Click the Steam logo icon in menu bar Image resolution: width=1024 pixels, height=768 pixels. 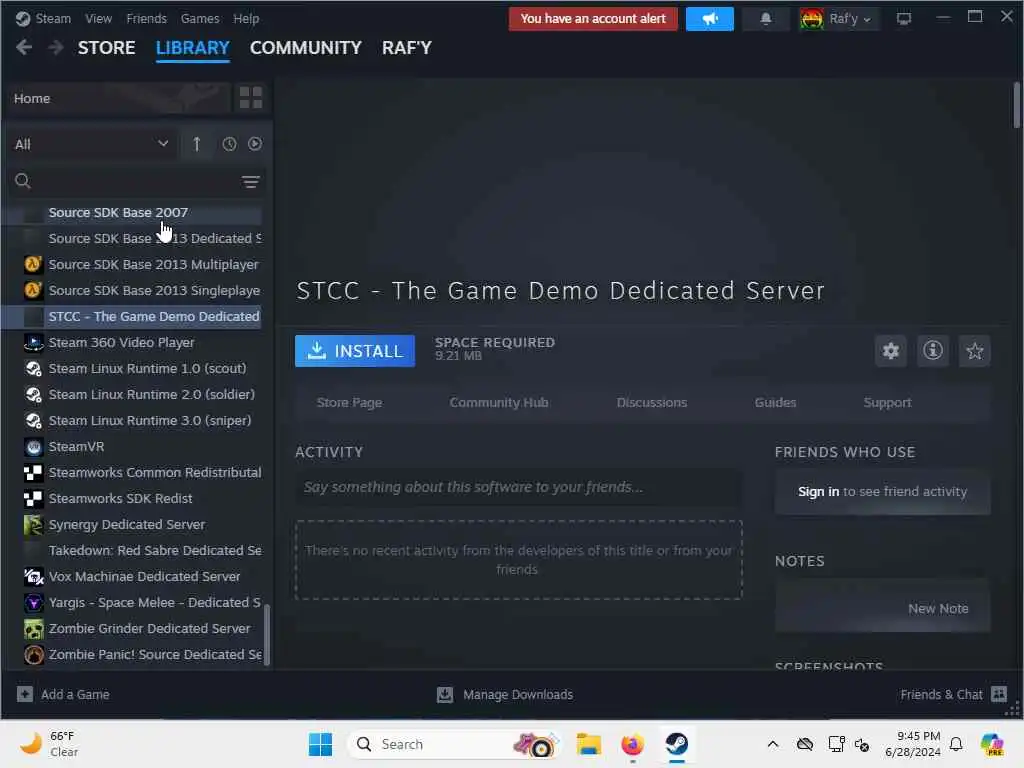(x=23, y=18)
